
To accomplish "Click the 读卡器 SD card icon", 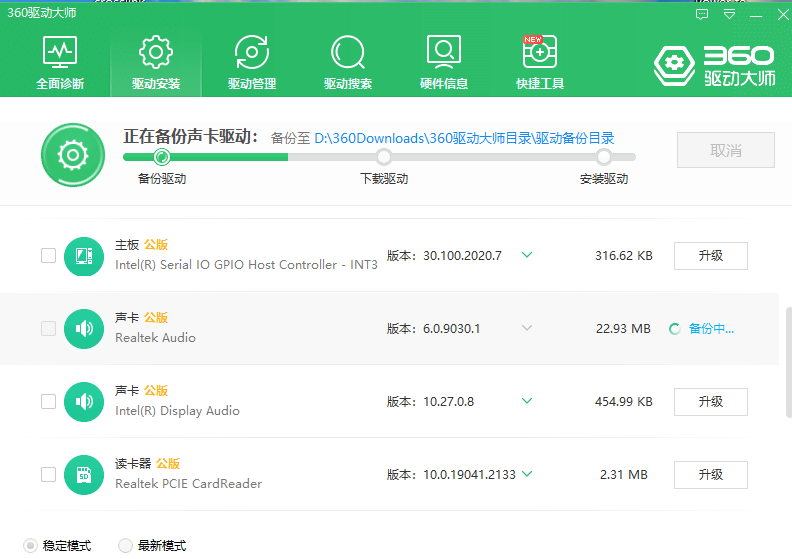I will coord(84,475).
